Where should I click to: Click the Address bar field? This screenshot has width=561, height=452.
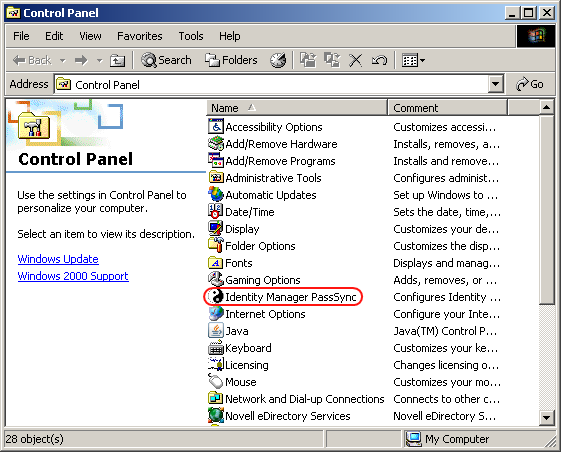tap(272, 84)
